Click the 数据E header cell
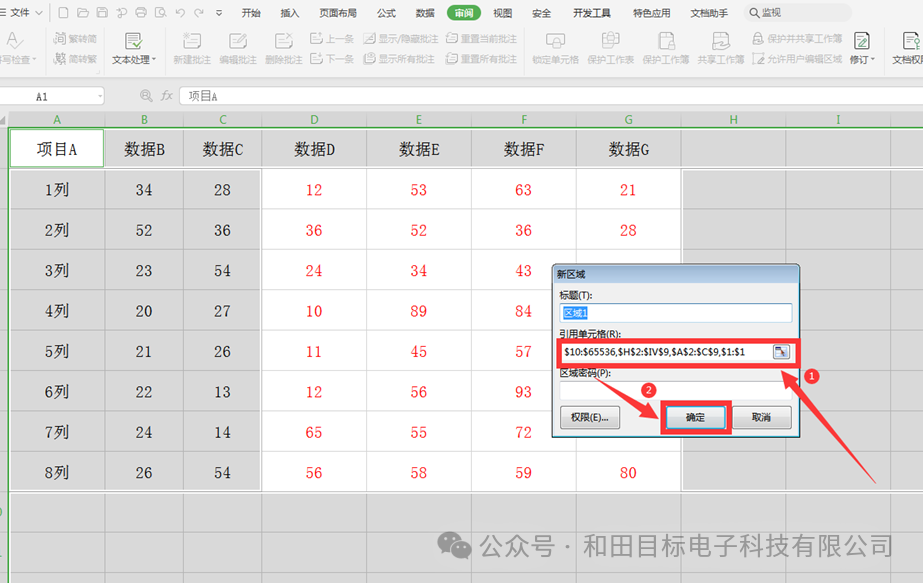Screen dimensions: 923x583 click(419, 149)
